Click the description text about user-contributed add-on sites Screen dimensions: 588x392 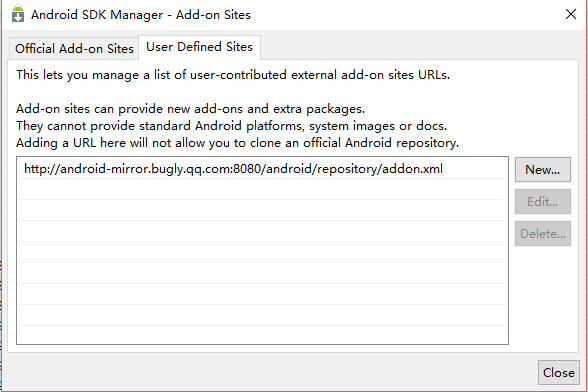[233, 75]
